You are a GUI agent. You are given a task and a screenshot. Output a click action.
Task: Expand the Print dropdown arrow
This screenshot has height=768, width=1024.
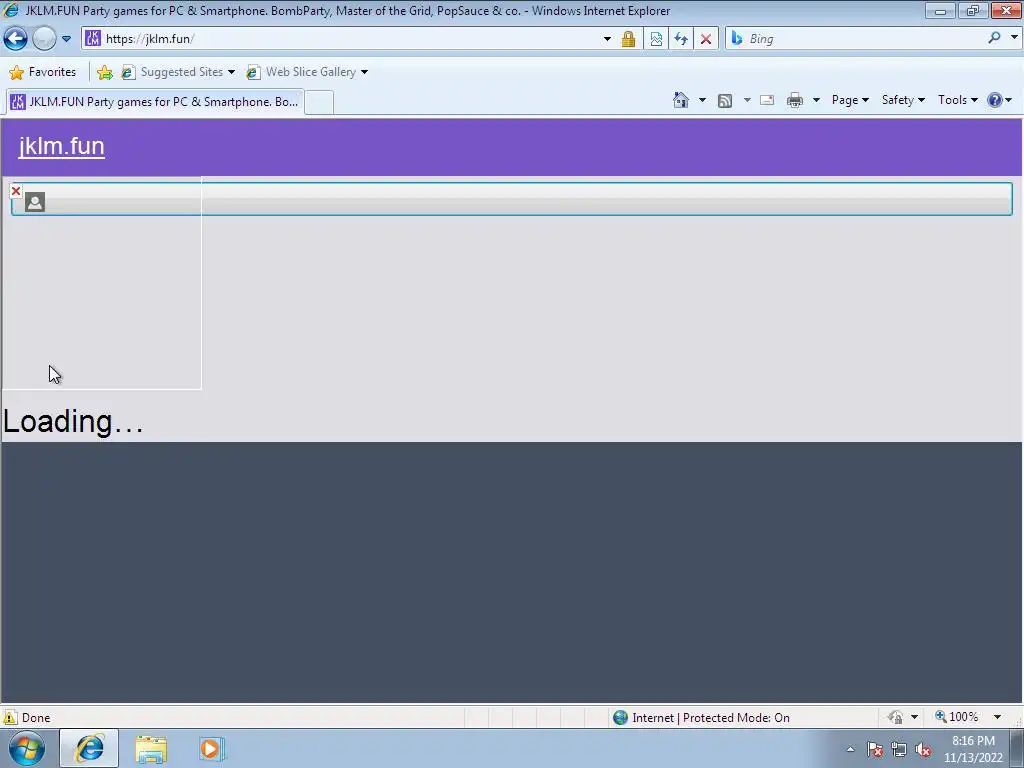point(816,100)
